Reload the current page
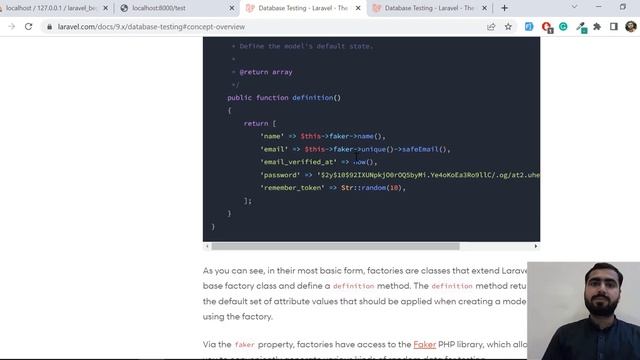Viewport: 640px width, 360px height. pyautogui.click(x=28, y=27)
